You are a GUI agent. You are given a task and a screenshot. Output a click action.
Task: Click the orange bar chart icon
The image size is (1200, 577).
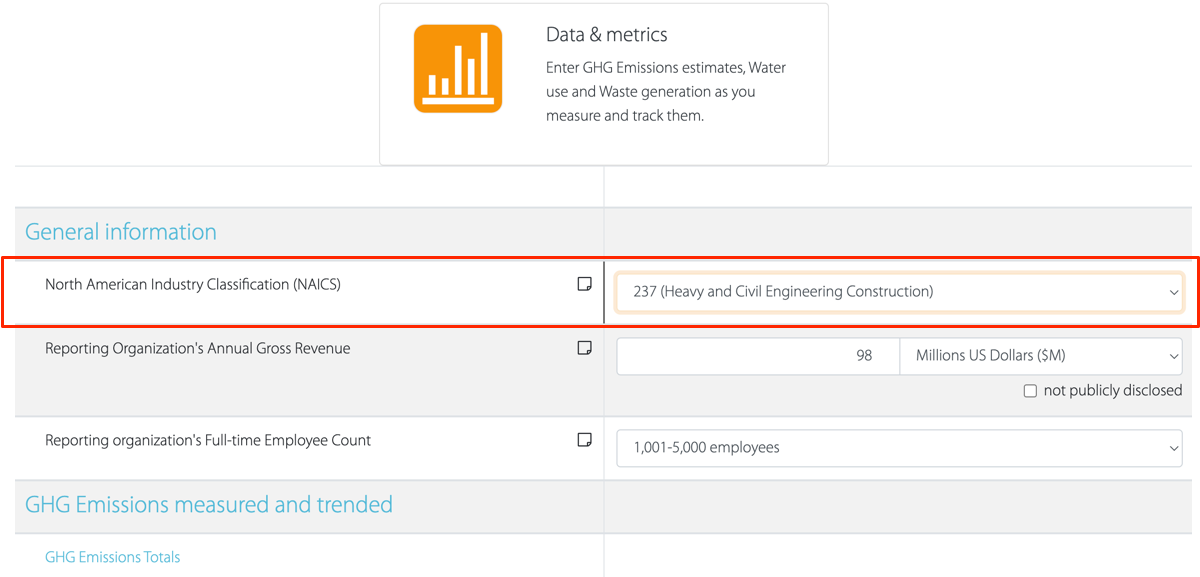[458, 69]
